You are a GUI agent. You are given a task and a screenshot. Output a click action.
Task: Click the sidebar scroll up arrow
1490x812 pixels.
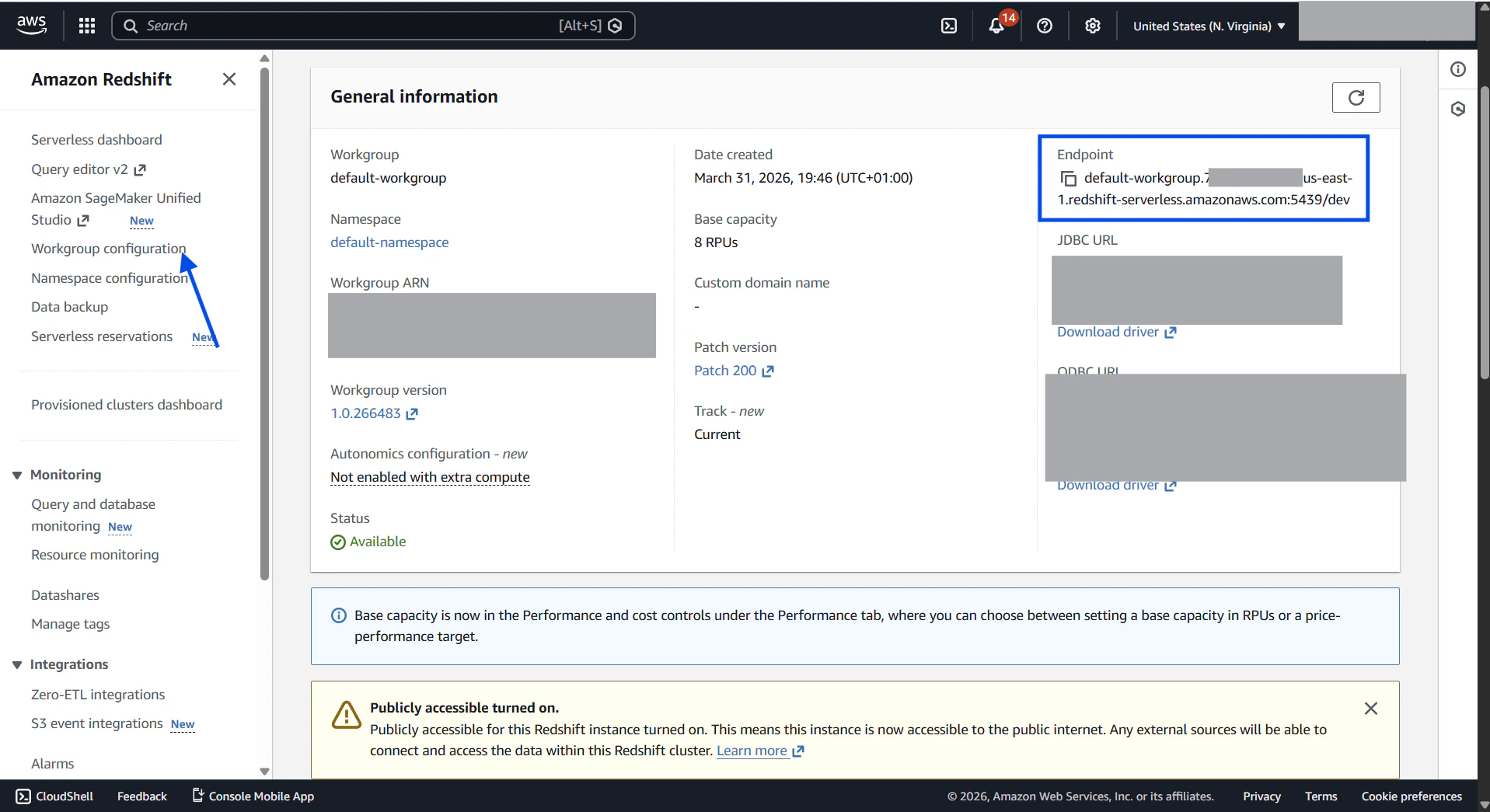[264, 58]
